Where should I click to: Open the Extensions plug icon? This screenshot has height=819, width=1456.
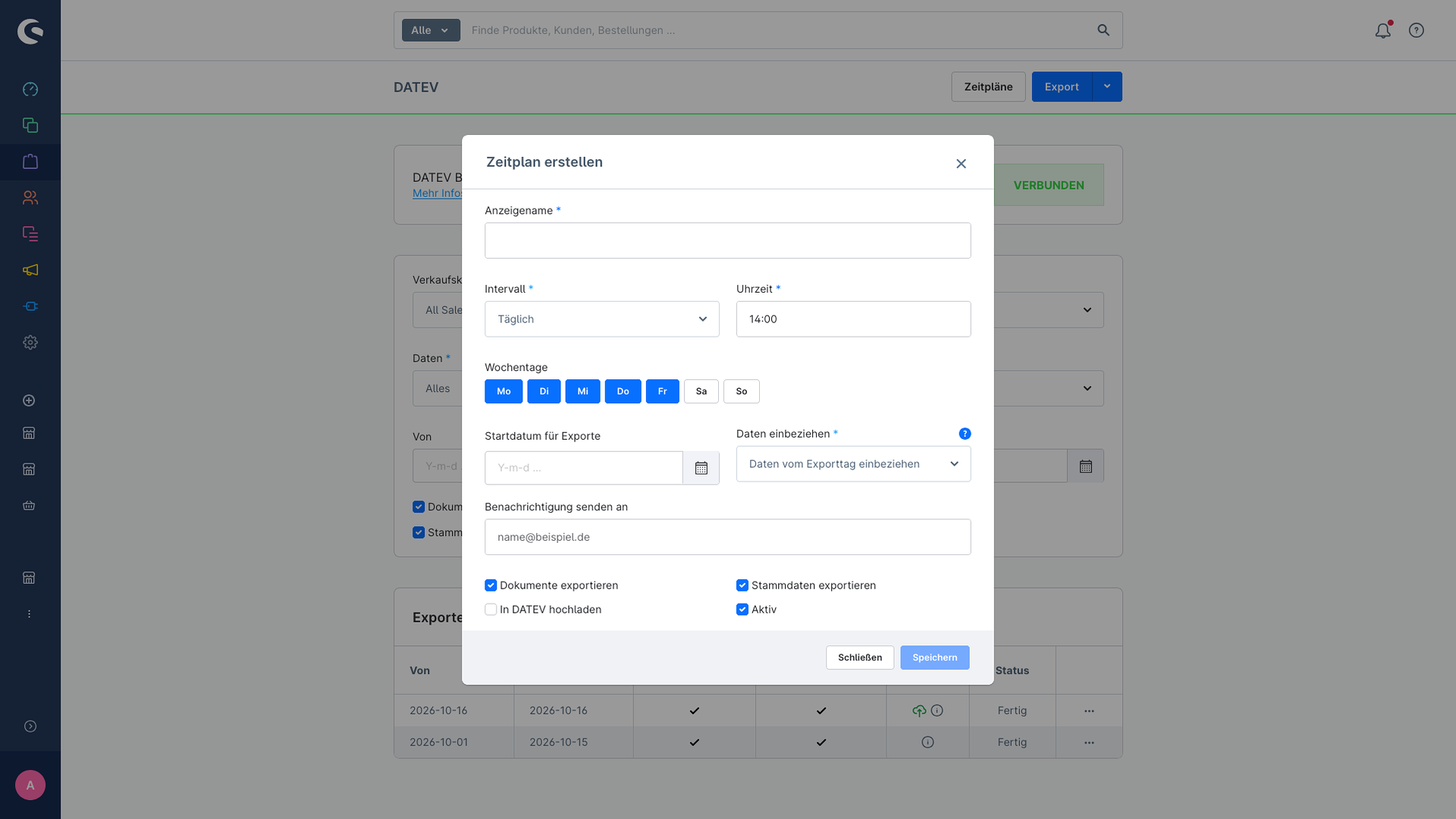tap(30, 306)
